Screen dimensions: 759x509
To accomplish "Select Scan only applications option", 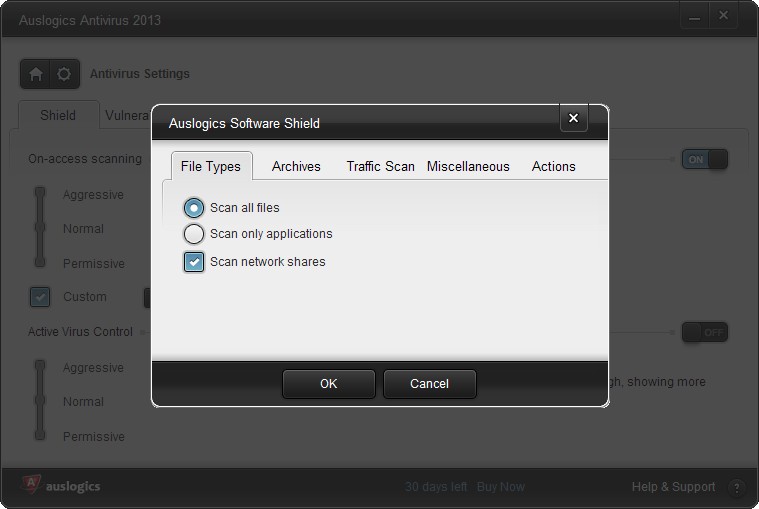I will [194, 234].
